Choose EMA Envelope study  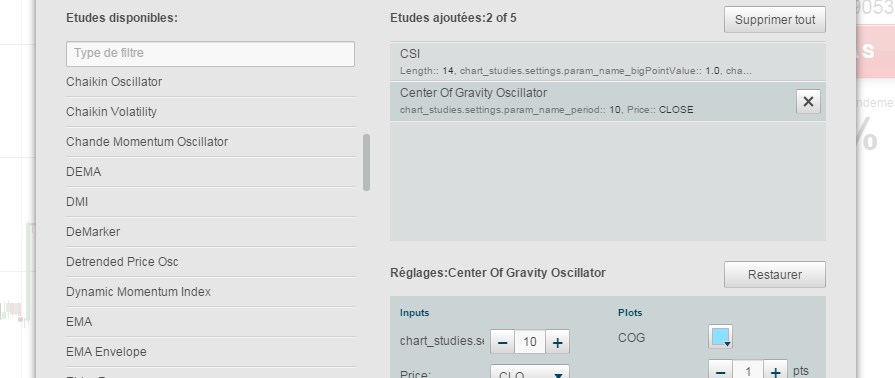(211, 352)
